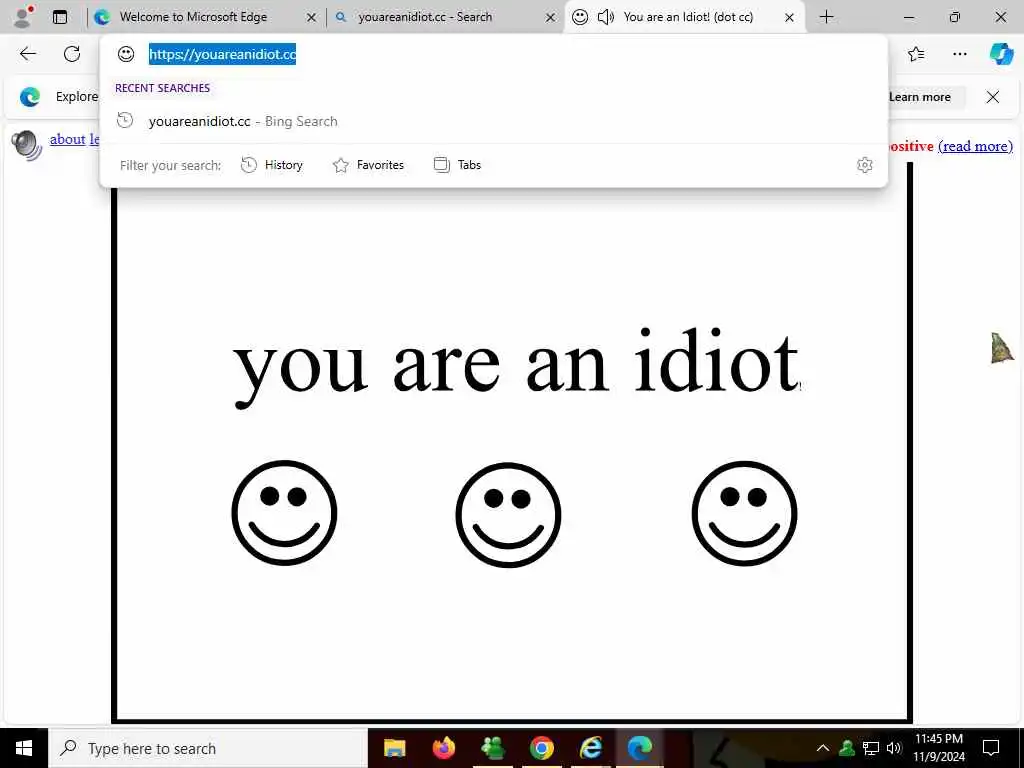
Task: Open the Edge profile icon
Action: (x=23, y=16)
